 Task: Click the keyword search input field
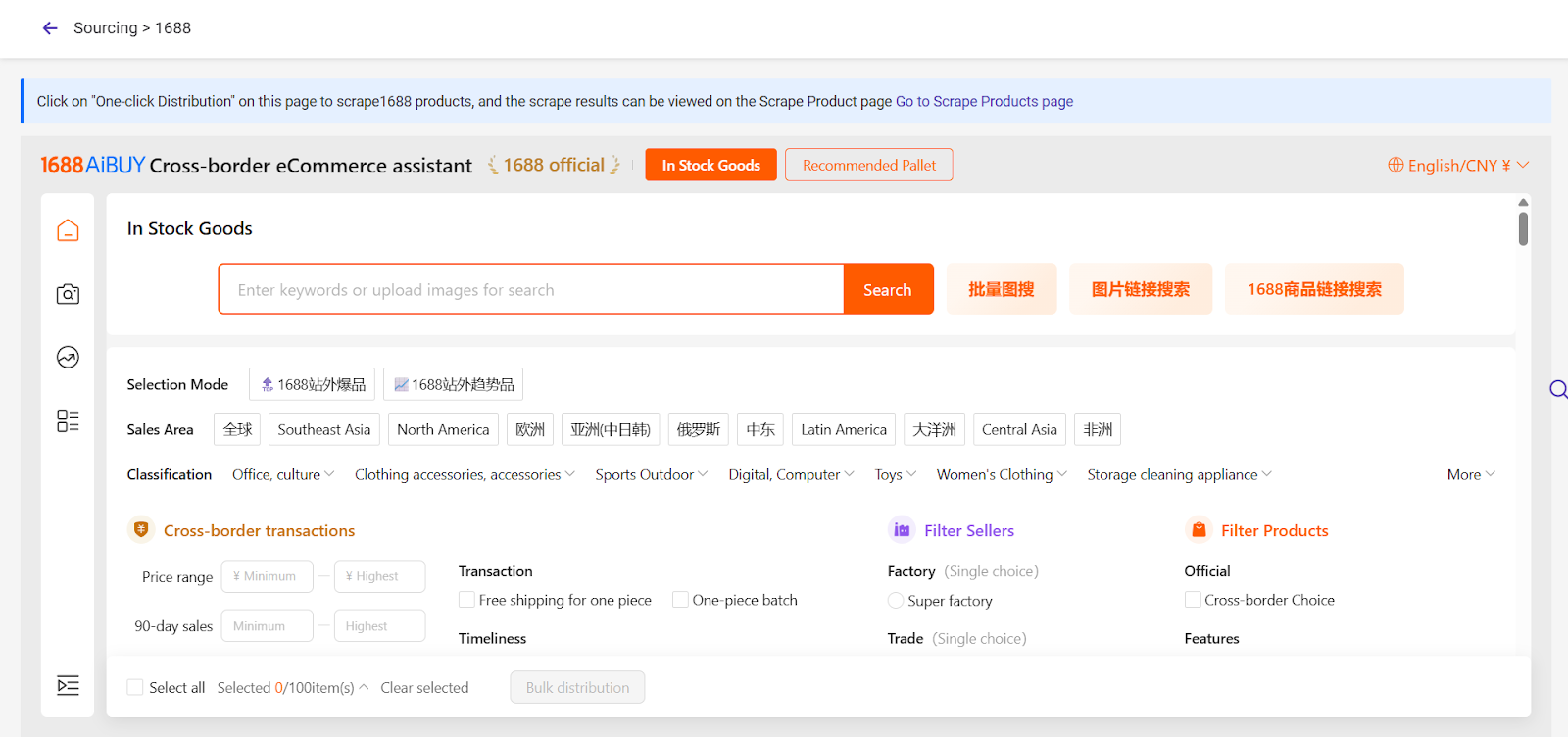click(530, 290)
